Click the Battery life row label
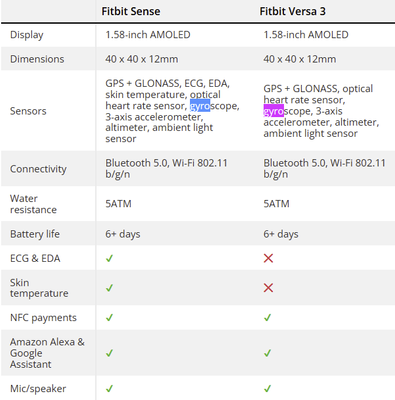Image resolution: width=395 pixels, height=400 pixels. click(35, 234)
